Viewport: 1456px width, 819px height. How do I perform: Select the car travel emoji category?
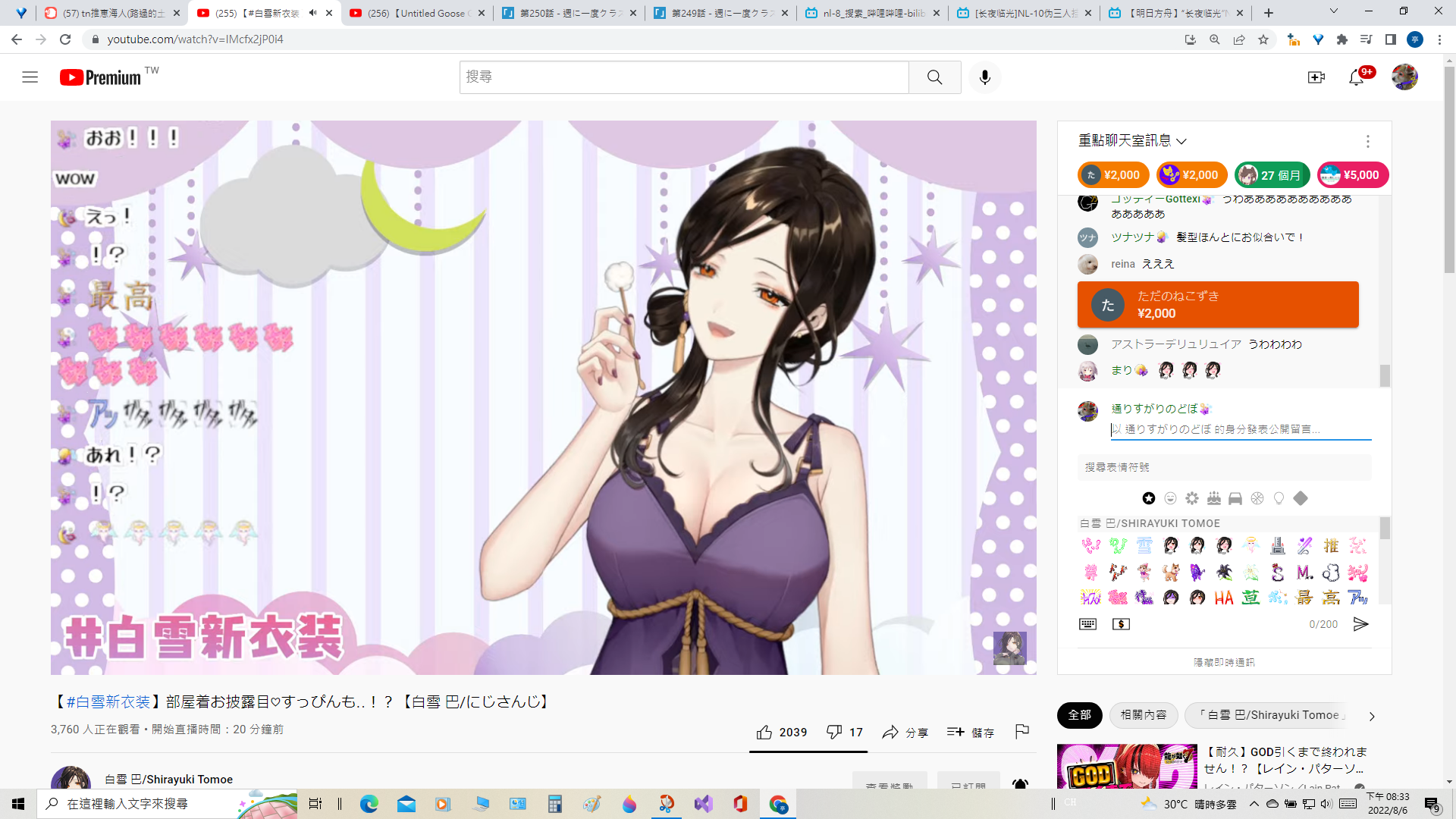point(1235,498)
